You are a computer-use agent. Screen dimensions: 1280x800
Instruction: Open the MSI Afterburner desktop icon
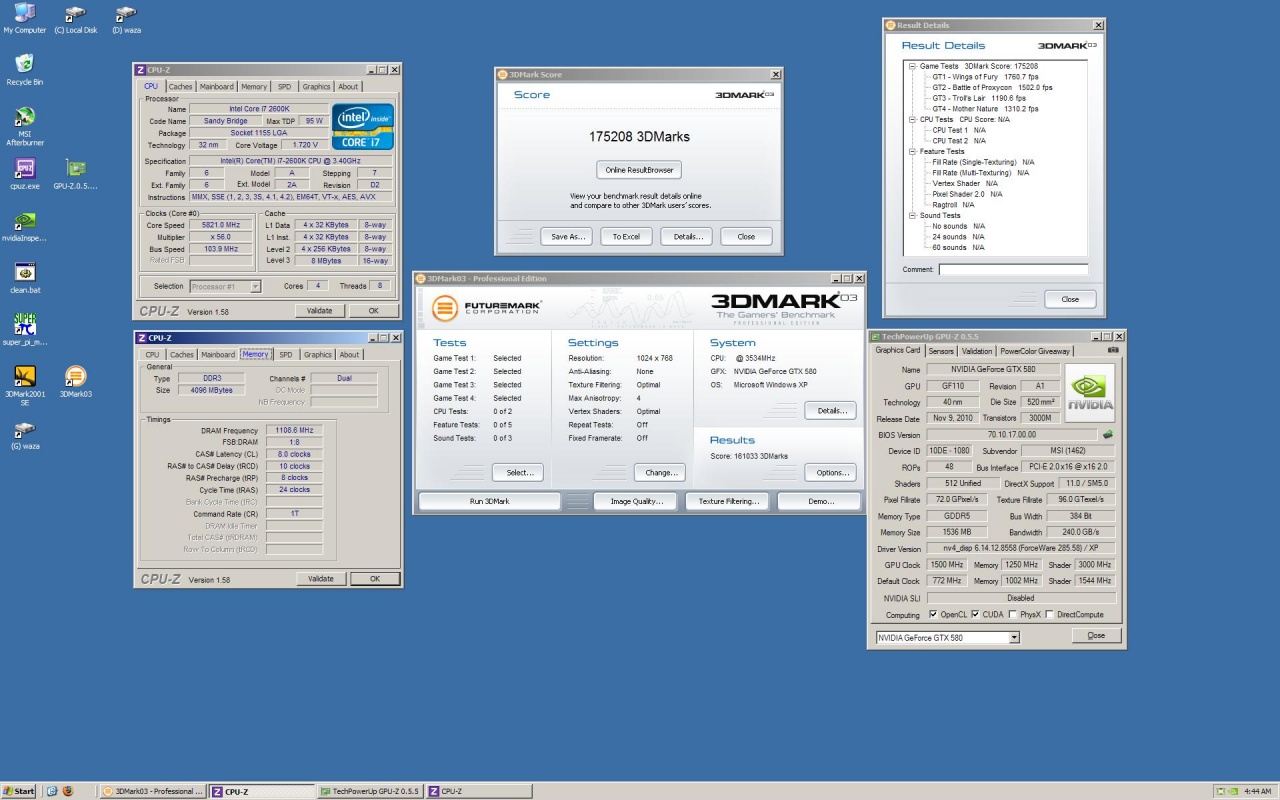25,117
